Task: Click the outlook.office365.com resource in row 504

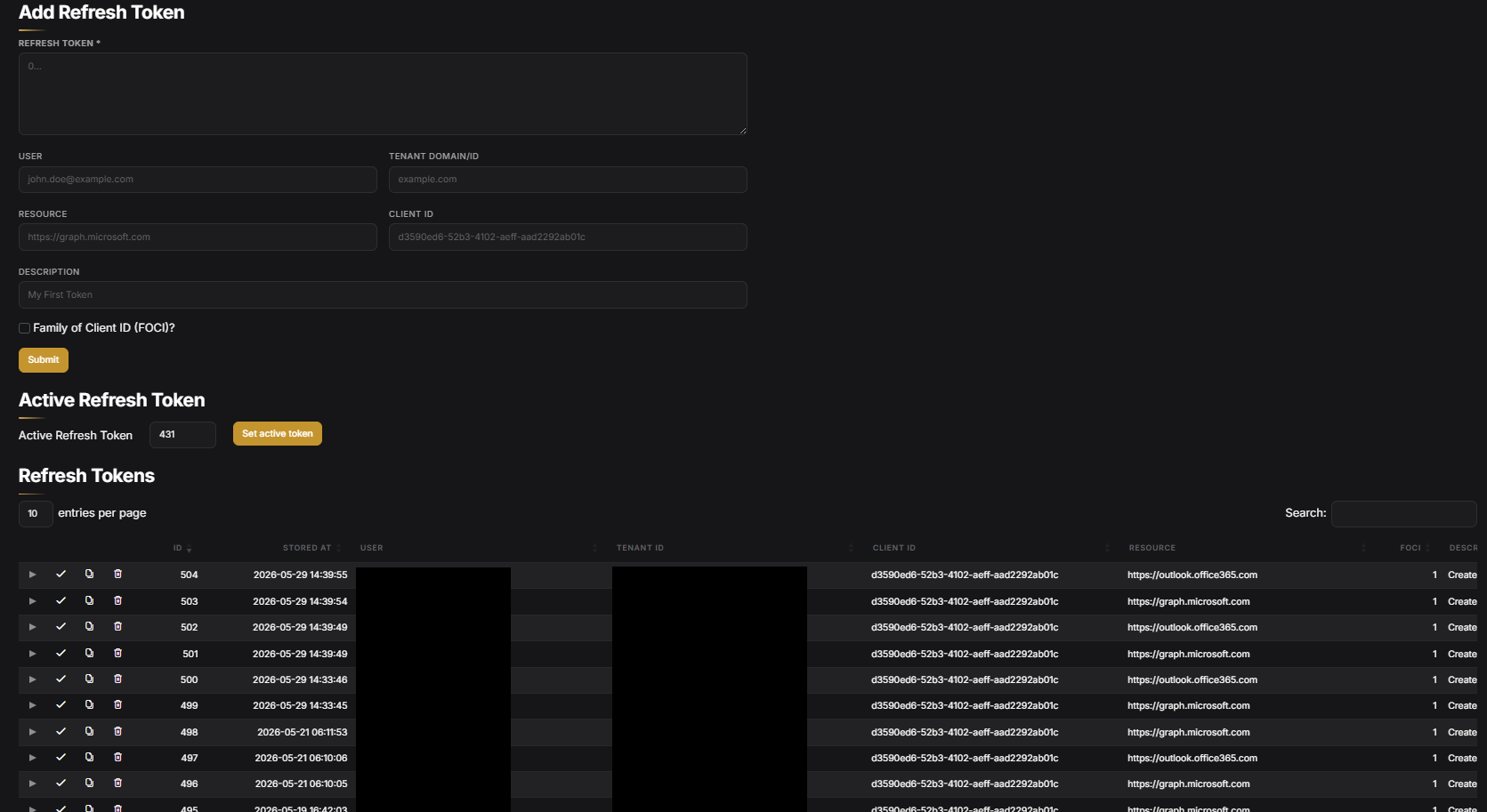Action: tap(1192, 575)
